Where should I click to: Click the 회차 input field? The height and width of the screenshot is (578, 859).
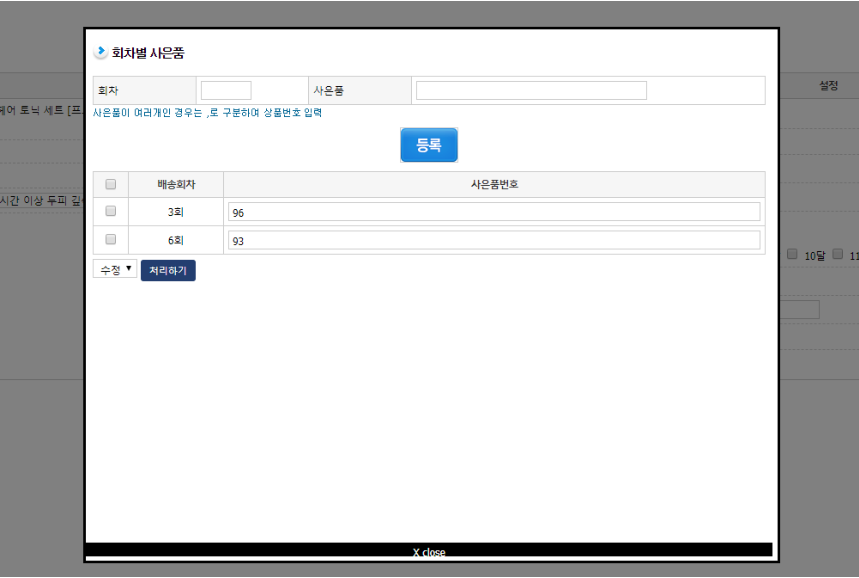(x=225, y=91)
